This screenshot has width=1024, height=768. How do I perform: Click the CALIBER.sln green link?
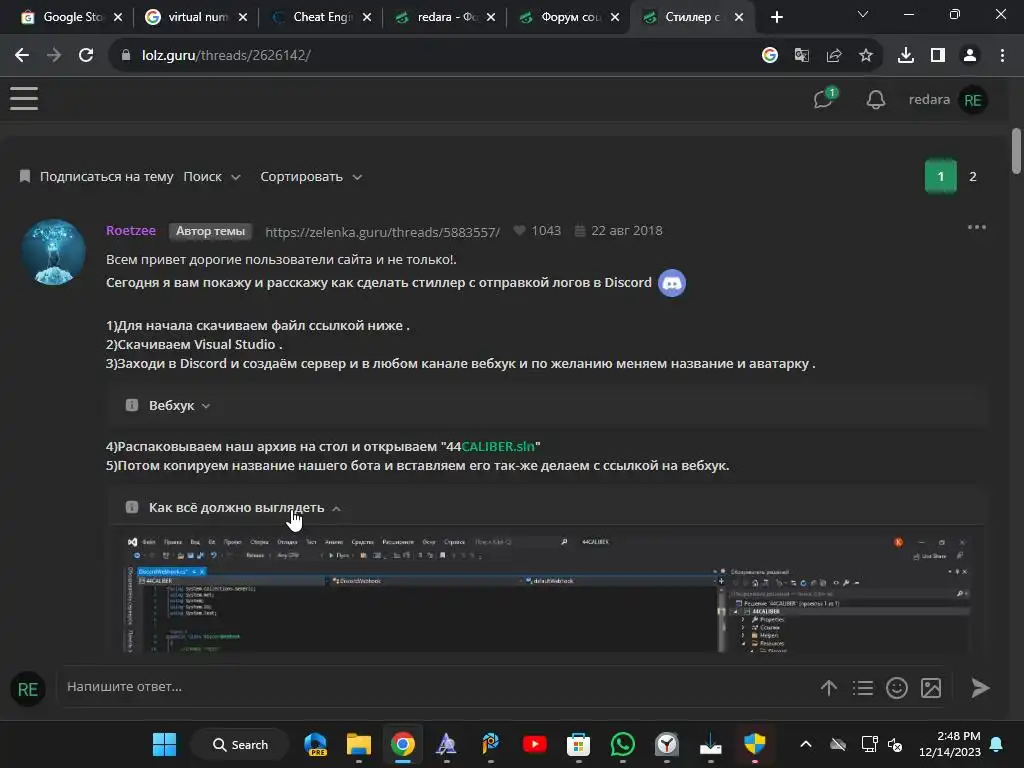click(498, 447)
